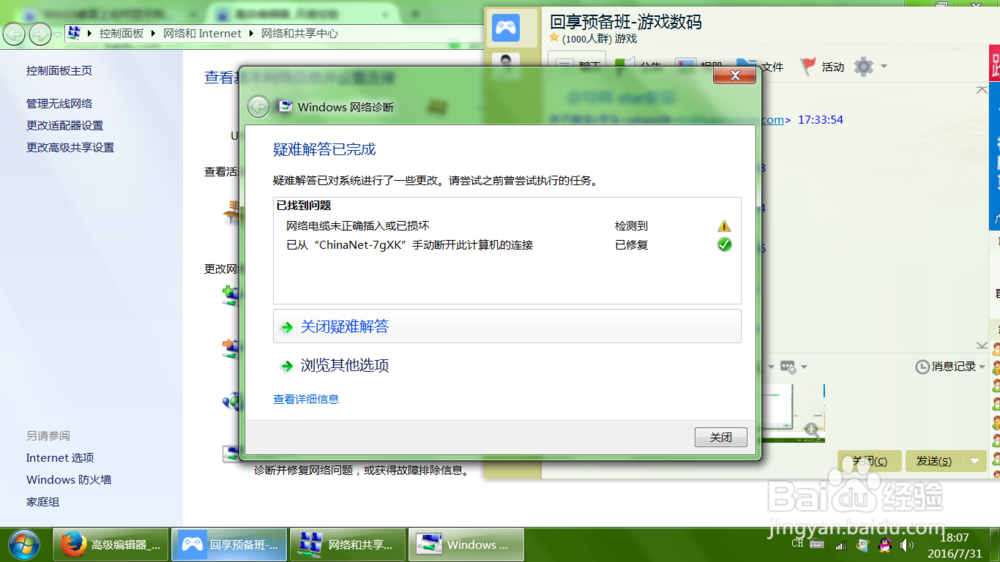The image size is (1000, 562).
Task: Collapse the QQ chat area up chevron
Action: coord(982,91)
